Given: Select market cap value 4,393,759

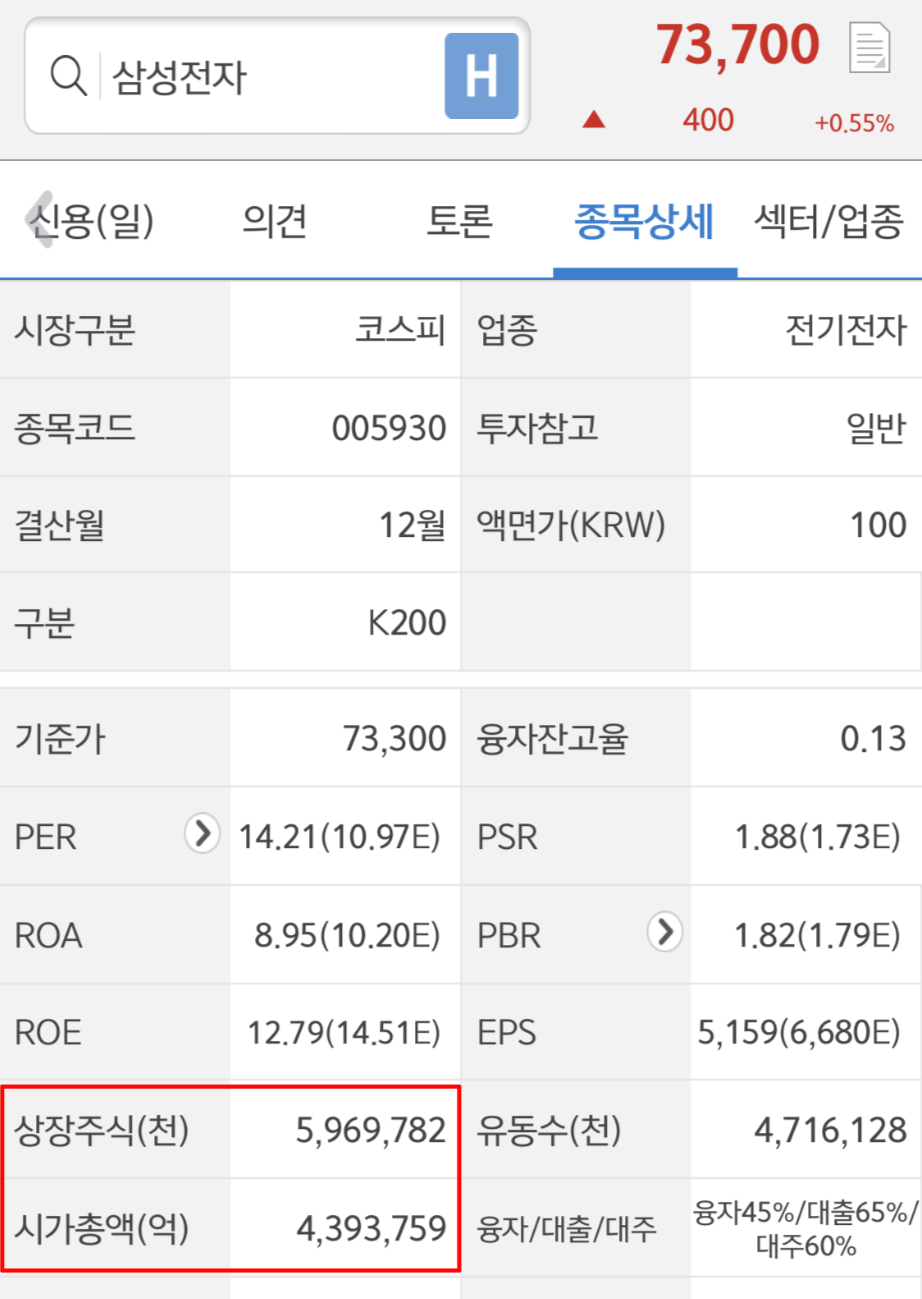Looking at the screenshot, I should (x=371, y=1227).
